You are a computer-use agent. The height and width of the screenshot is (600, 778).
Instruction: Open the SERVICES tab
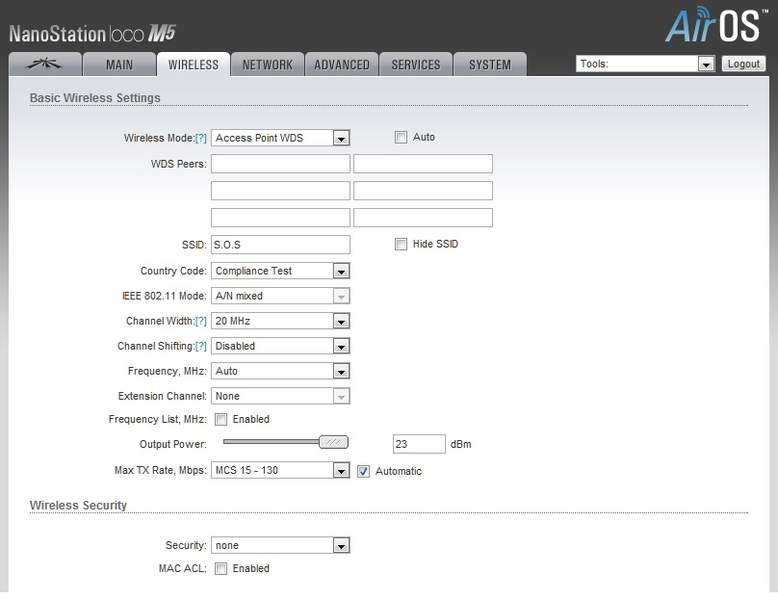(416, 65)
